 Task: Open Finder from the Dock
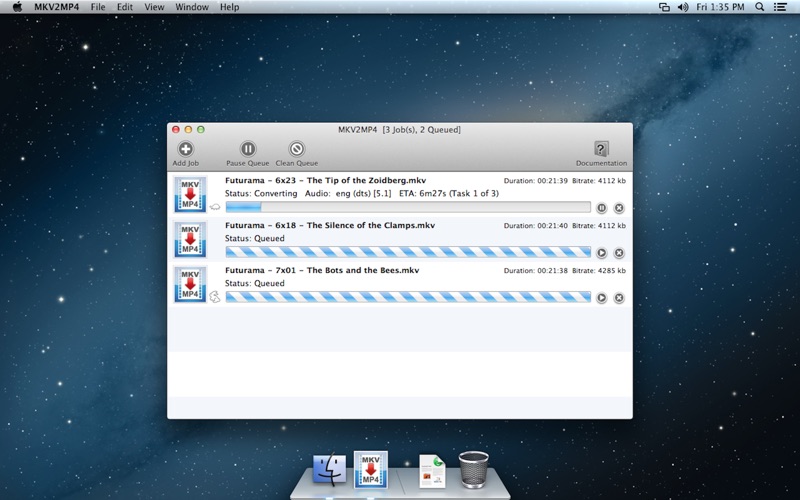point(329,468)
